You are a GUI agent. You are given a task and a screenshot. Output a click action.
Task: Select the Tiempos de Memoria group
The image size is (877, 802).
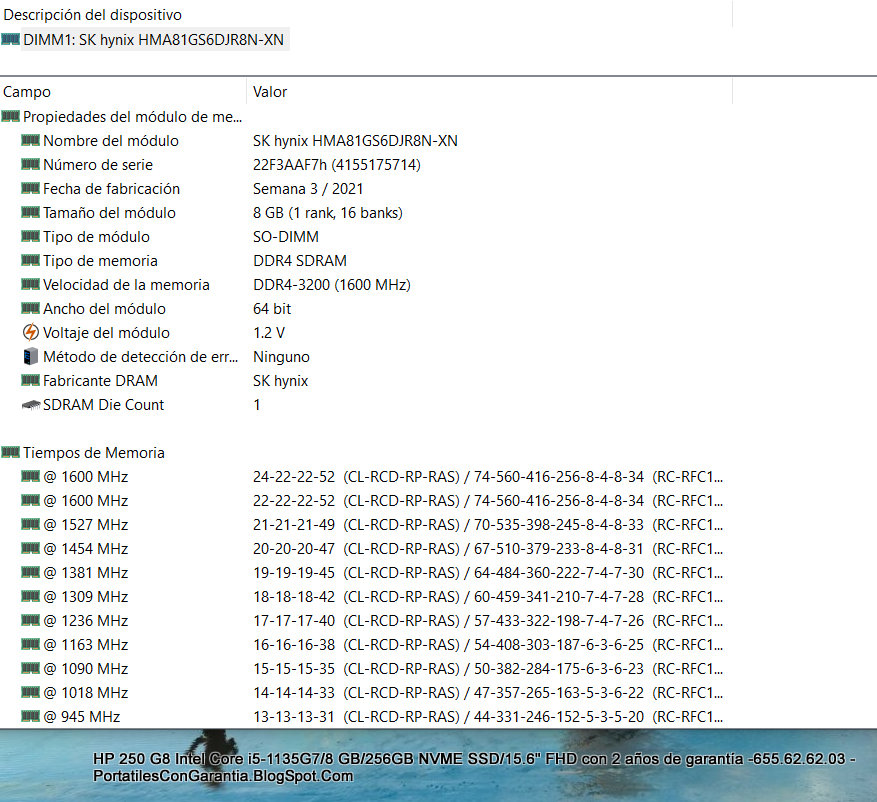click(94, 452)
